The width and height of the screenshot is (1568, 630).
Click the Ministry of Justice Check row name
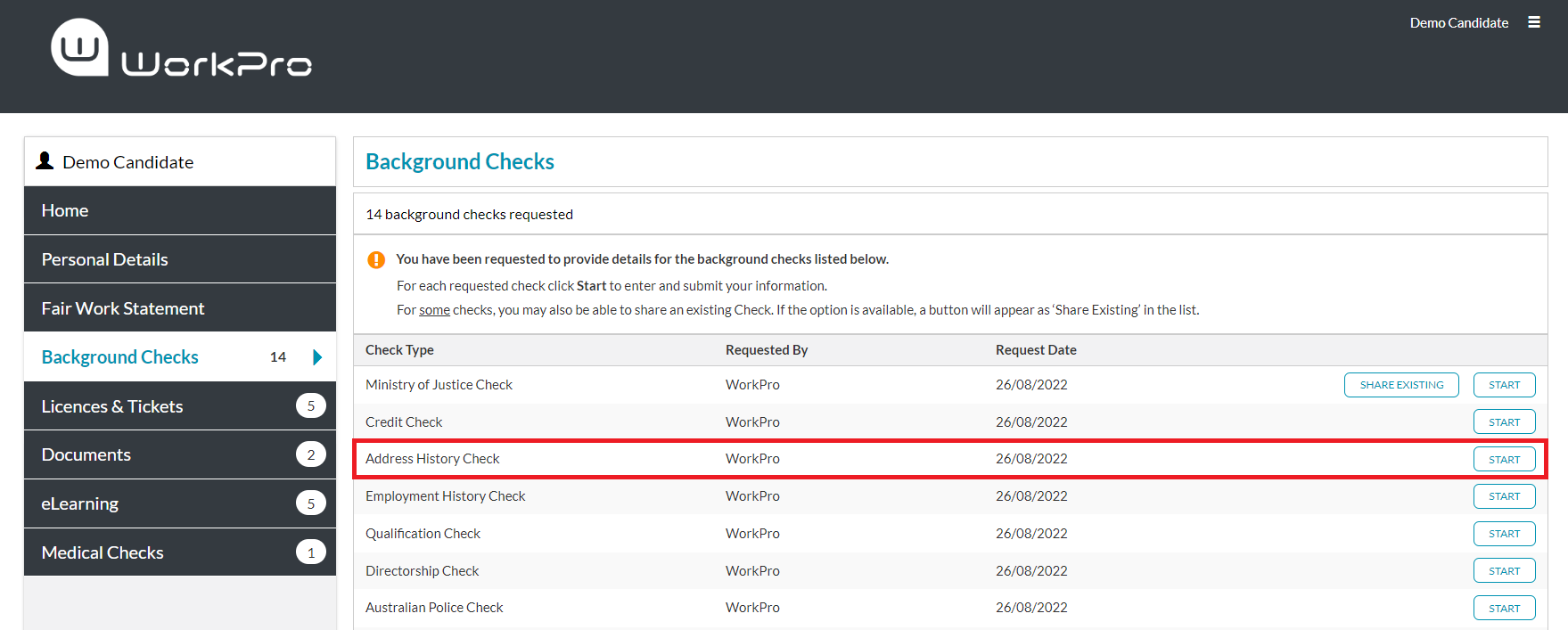click(439, 385)
